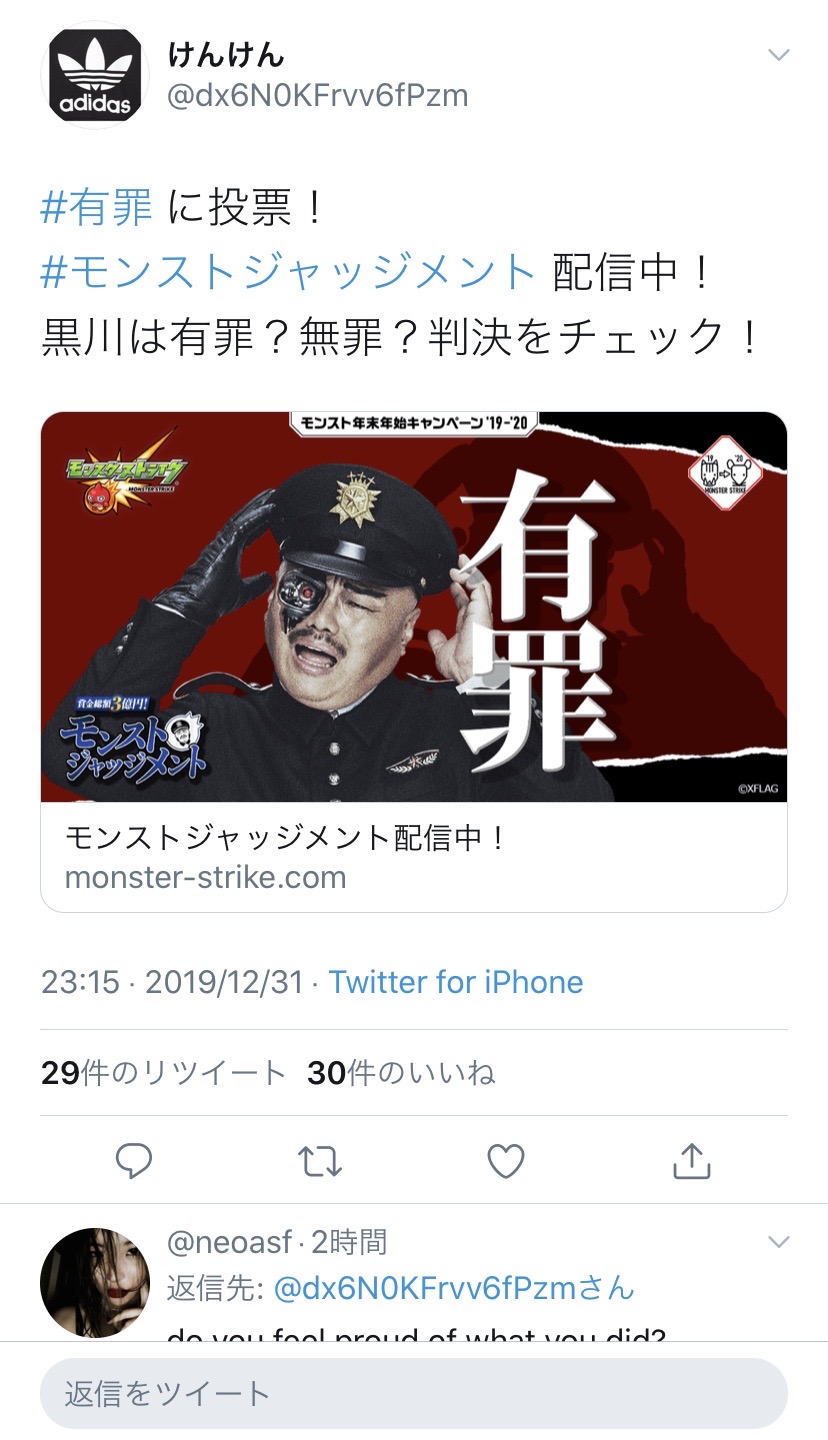Open けんけん's adidas profile avatar
This screenshot has width=828, height=1440.
[95, 75]
